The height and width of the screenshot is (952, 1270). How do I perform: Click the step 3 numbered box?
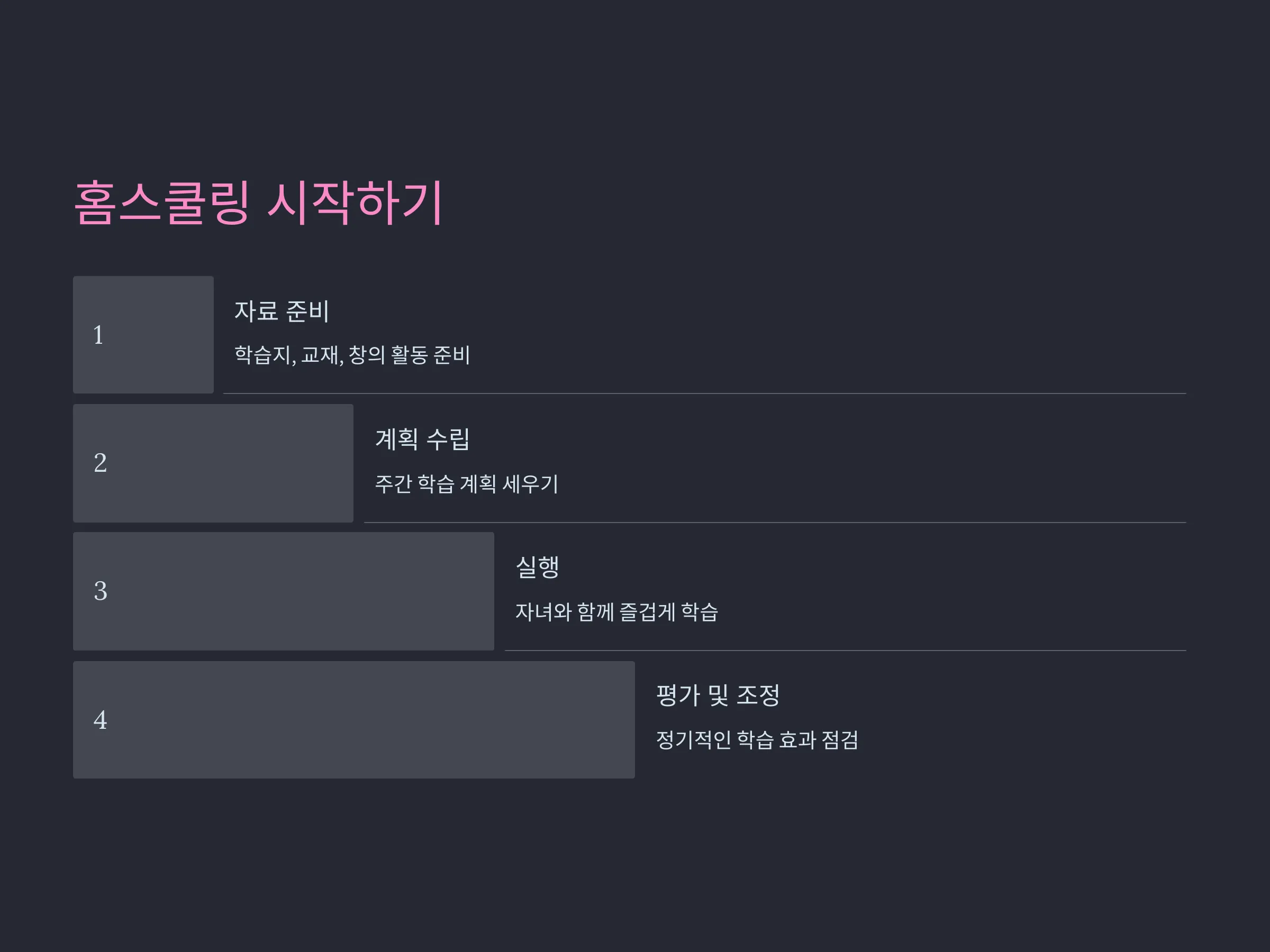point(284,591)
